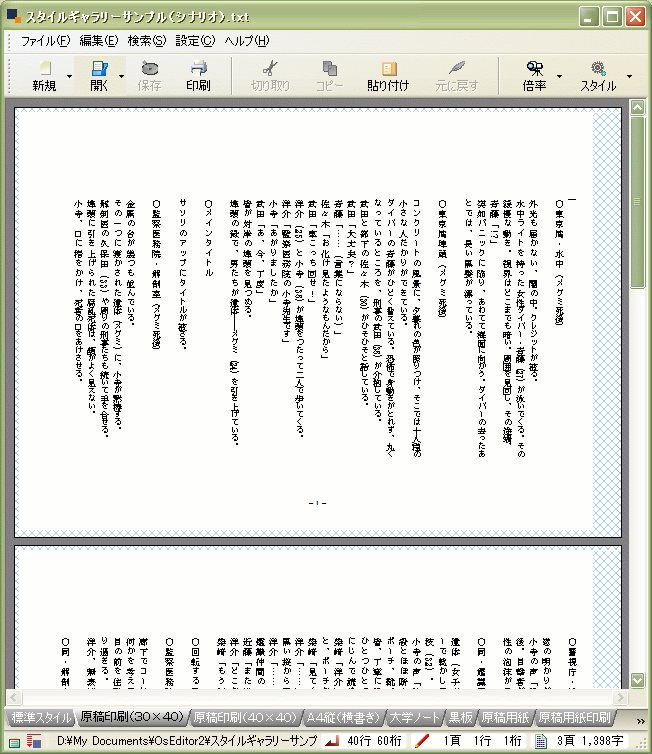
Task: Click the 元に戻す (Undo) feather icon
Action: coord(457,68)
